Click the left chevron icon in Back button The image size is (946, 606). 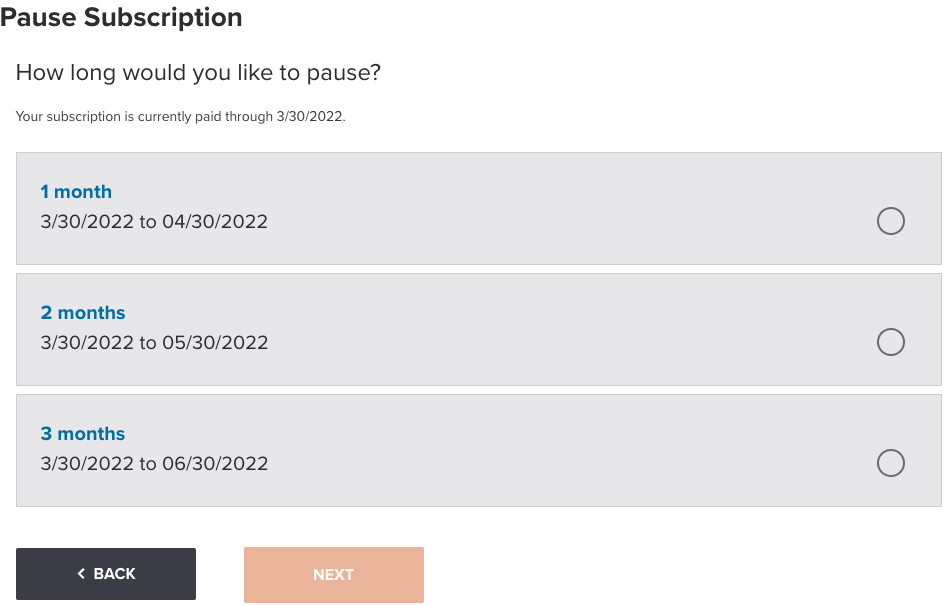pos(81,574)
